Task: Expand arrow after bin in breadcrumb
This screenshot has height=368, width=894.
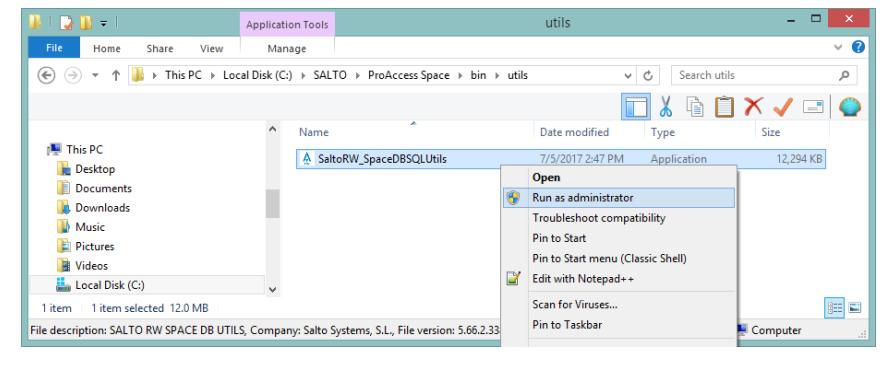Action: click(x=497, y=75)
